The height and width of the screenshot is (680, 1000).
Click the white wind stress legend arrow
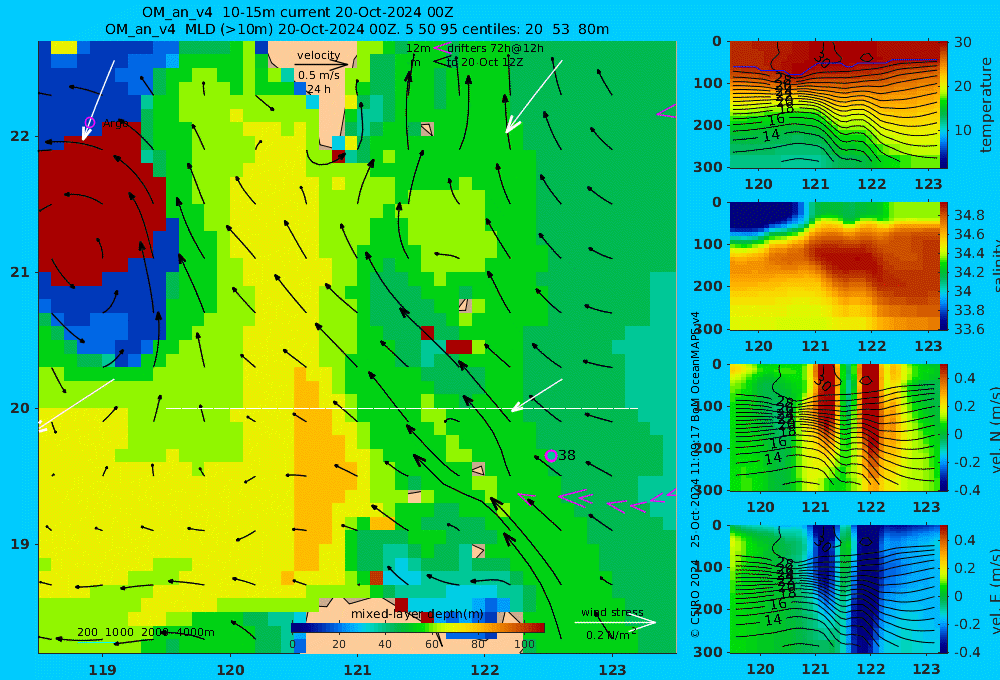(x=615, y=622)
